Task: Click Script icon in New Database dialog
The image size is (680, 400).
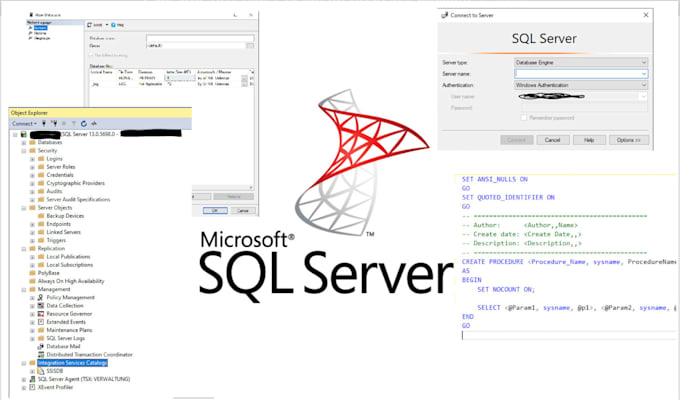Action: [90, 25]
